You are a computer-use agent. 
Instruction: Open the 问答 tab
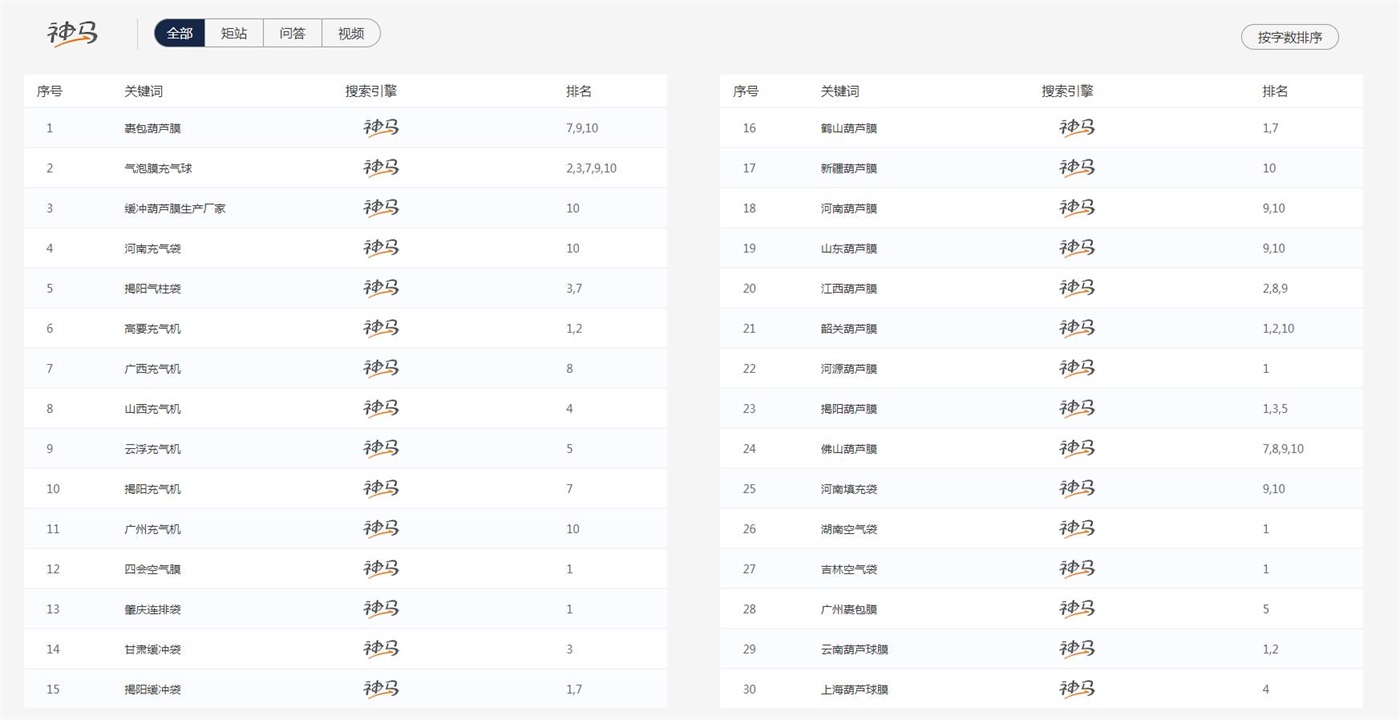point(292,33)
